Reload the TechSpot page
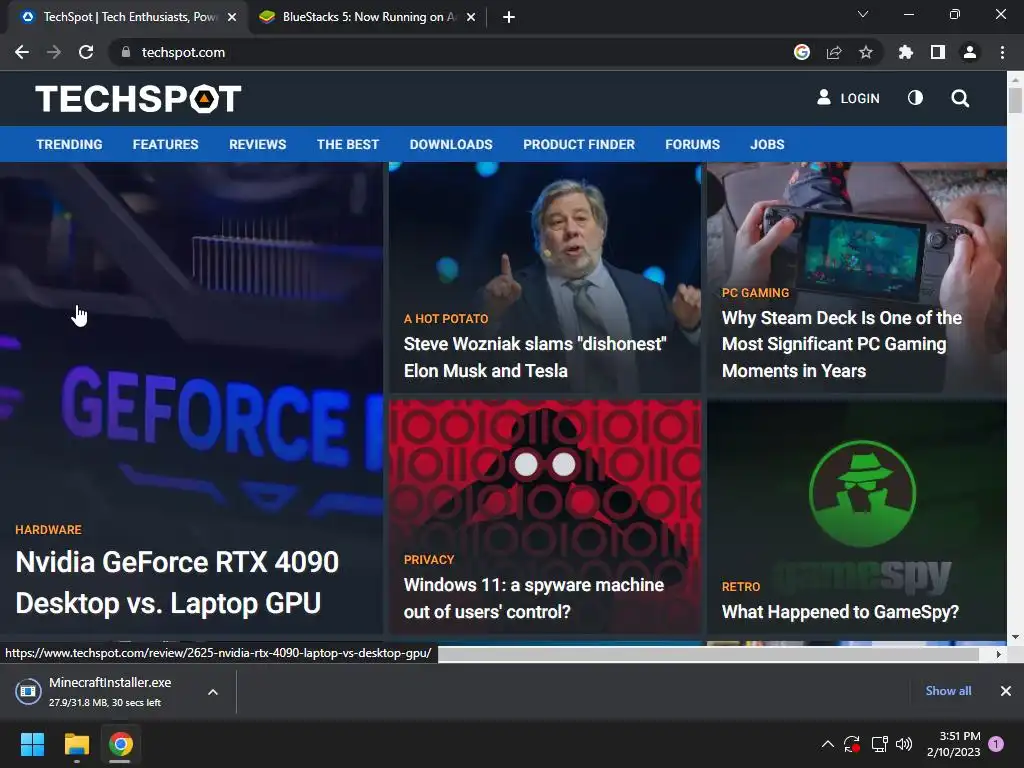This screenshot has height=768, width=1024. coord(86,52)
